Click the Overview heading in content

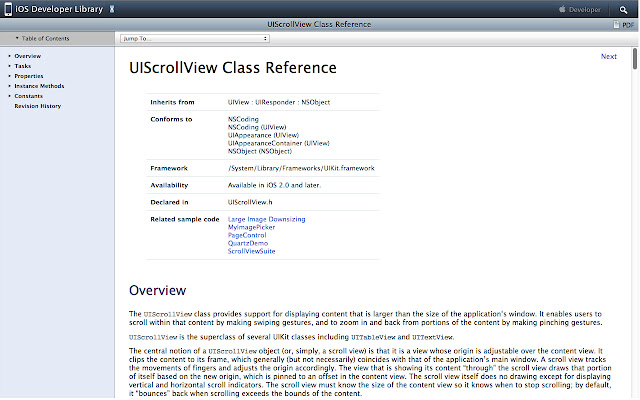(x=158, y=290)
